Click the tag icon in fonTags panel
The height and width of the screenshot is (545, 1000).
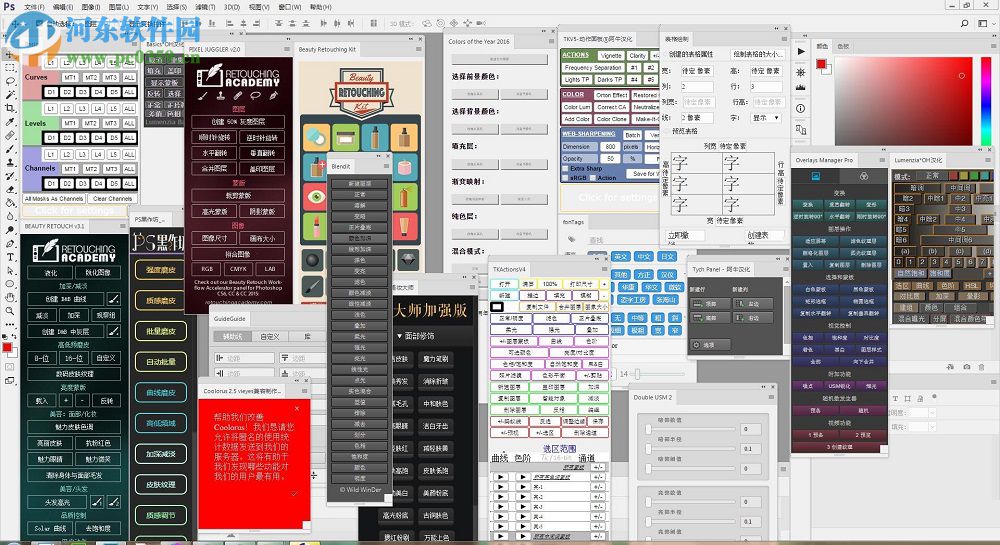tap(572, 240)
